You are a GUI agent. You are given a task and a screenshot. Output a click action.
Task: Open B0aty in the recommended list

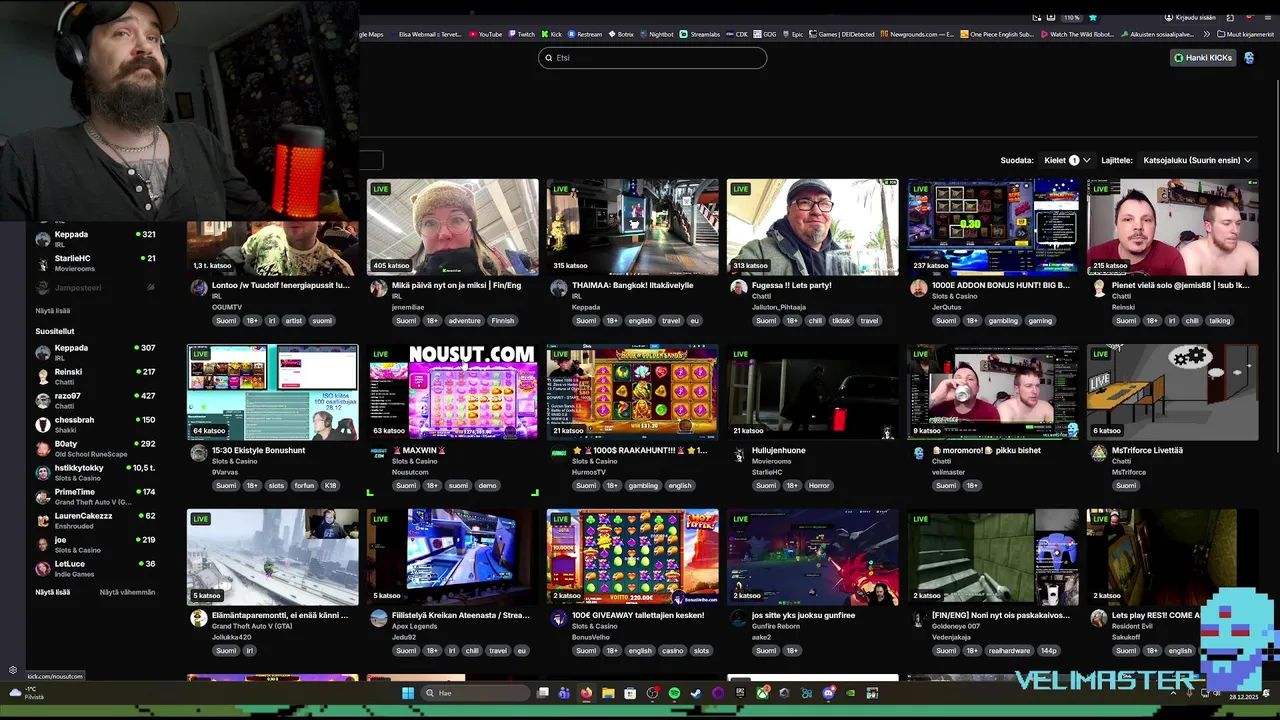(x=95, y=448)
